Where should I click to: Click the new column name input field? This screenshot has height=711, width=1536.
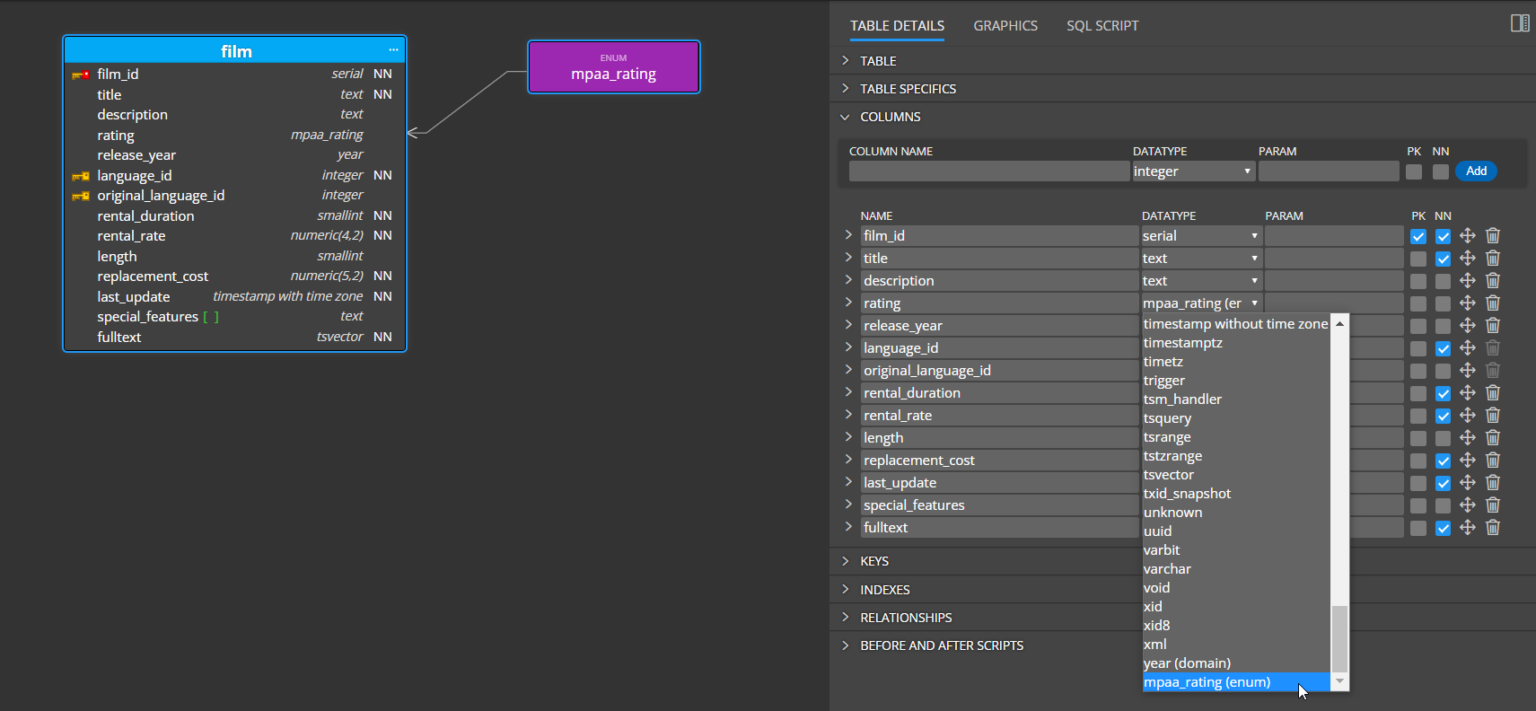point(988,172)
